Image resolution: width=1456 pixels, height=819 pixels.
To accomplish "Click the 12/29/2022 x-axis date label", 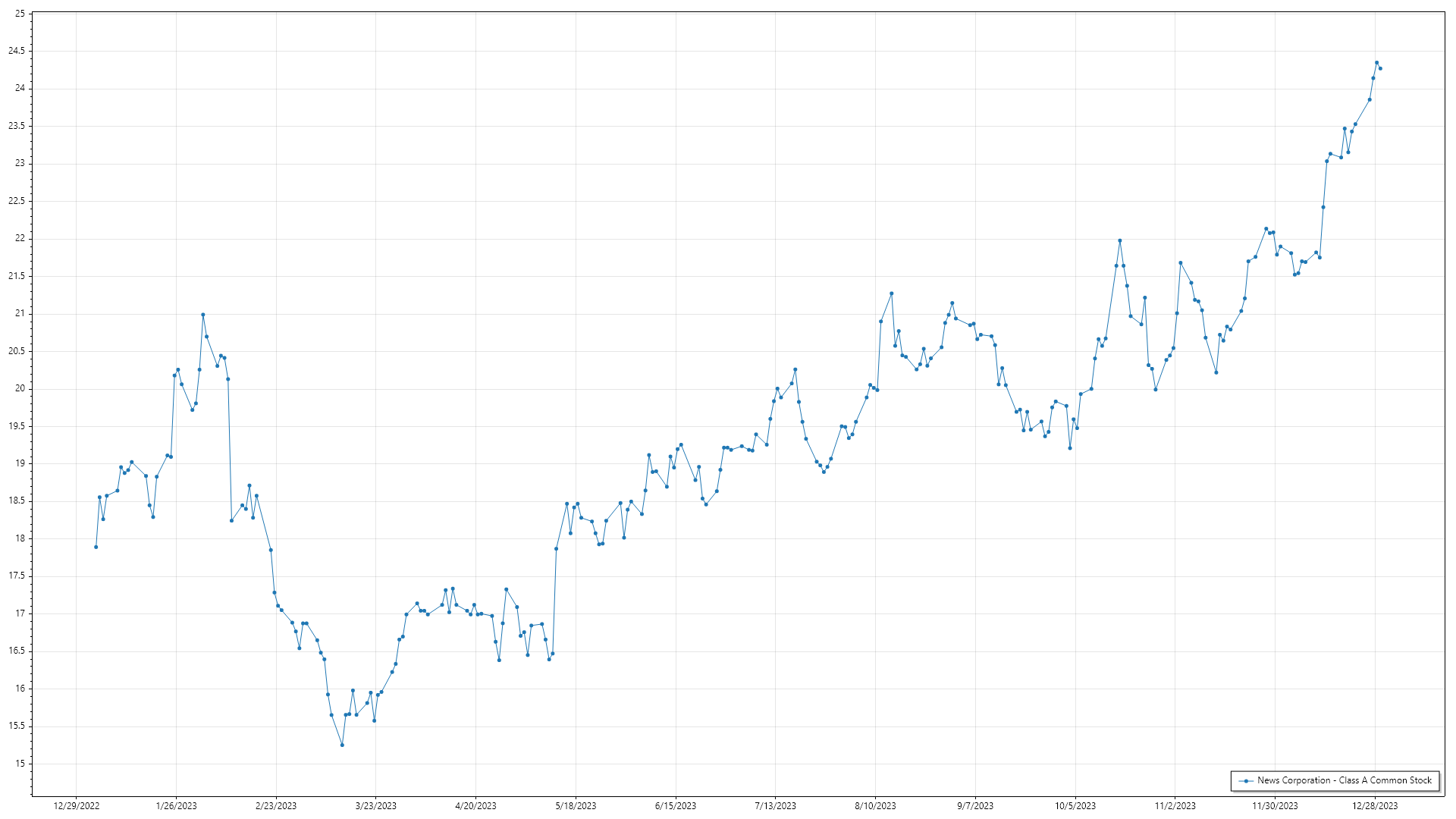I will [77, 806].
